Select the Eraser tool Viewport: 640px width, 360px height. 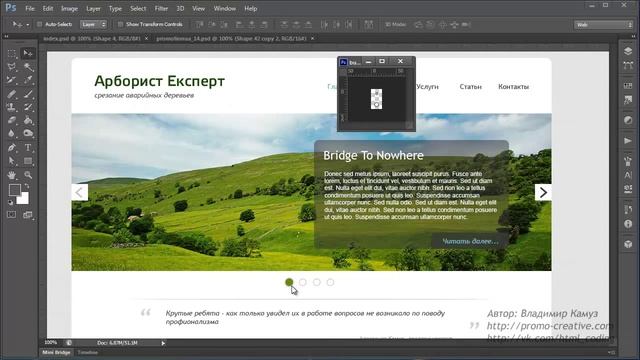pos(11,120)
